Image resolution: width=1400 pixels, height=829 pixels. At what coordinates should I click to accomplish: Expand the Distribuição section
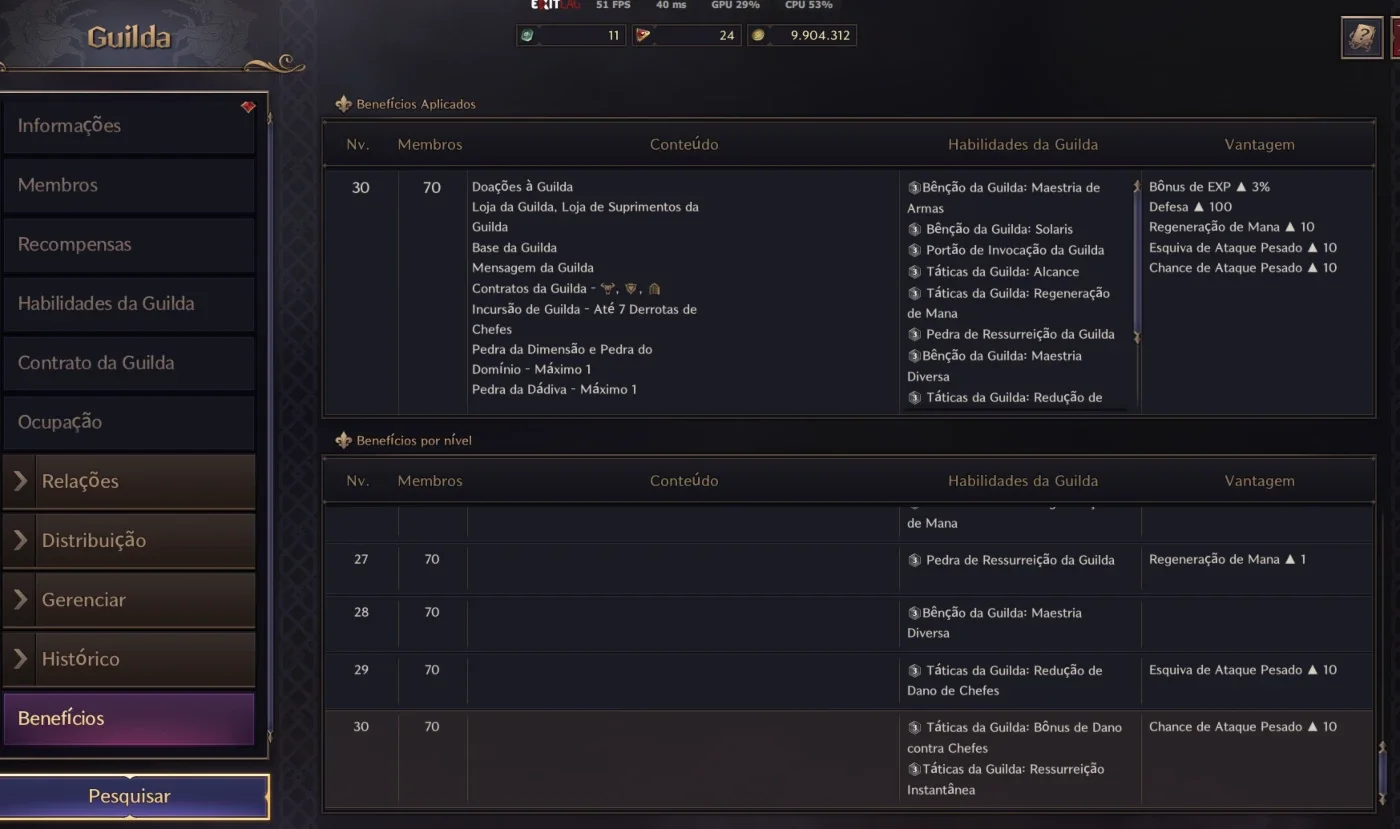pyautogui.click(x=129, y=540)
